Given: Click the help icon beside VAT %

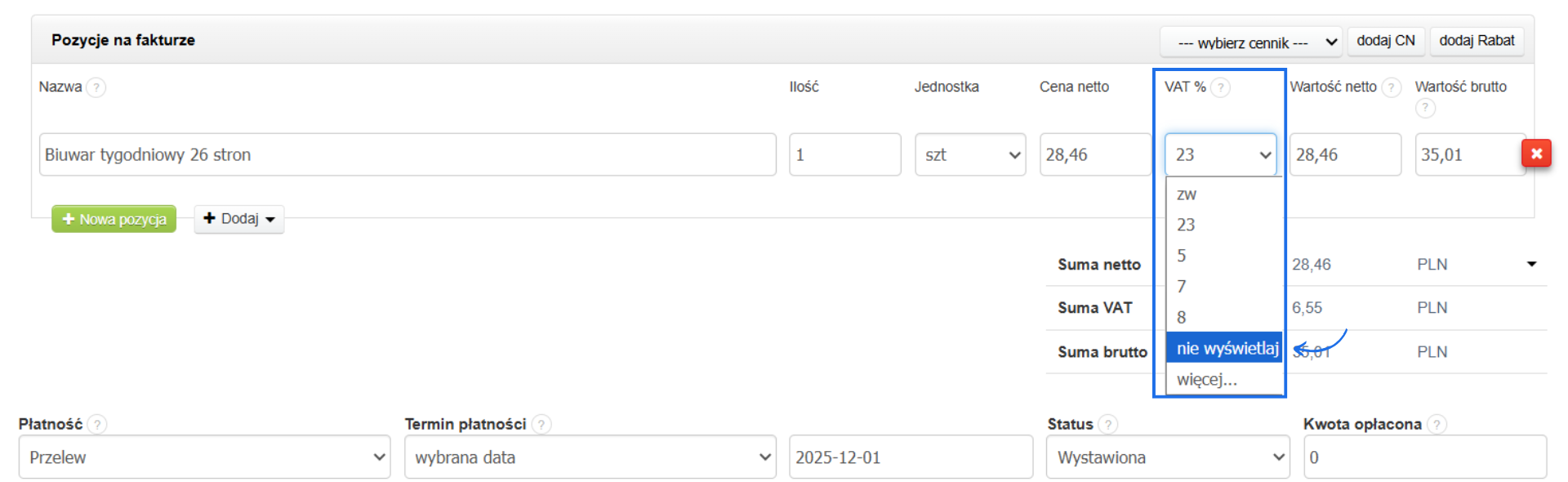Looking at the screenshot, I should click(1220, 87).
